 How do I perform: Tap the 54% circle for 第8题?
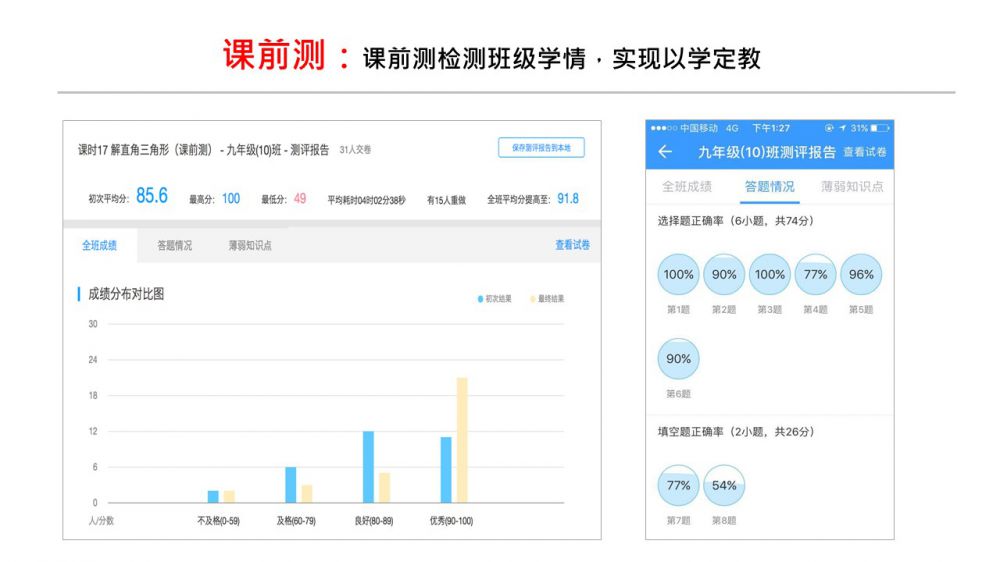(724, 485)
